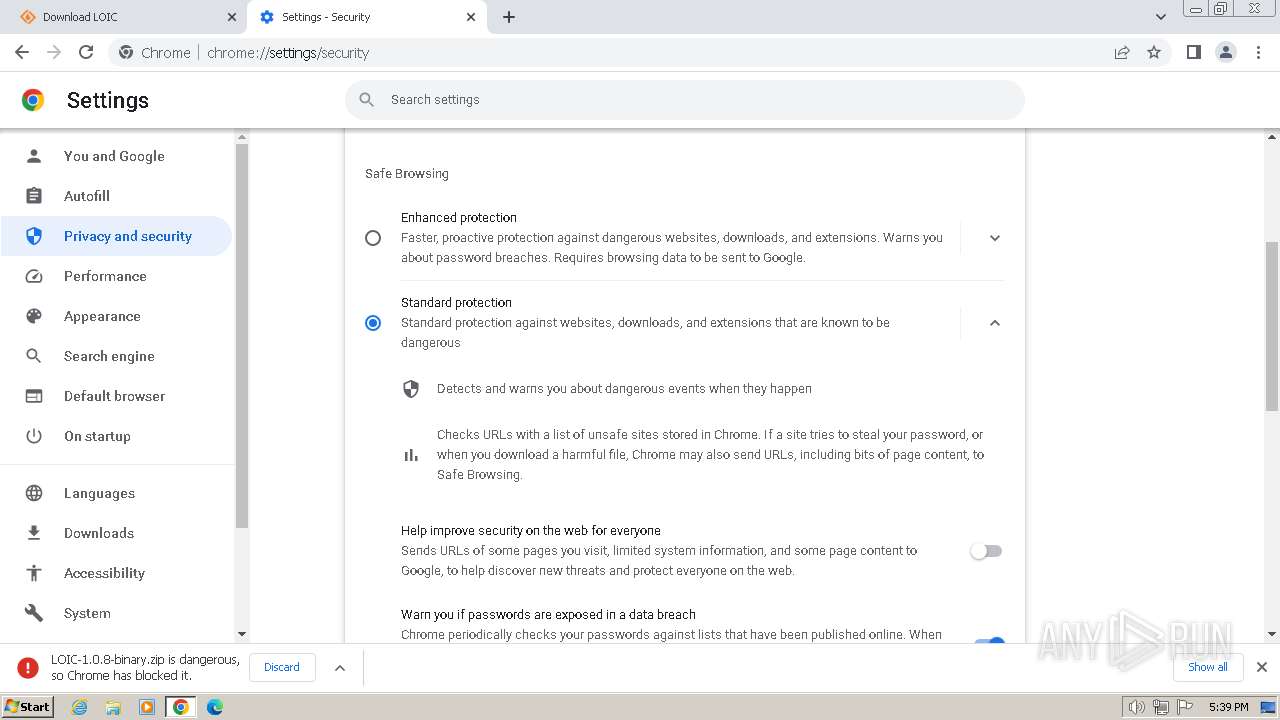This screenshot has height=720, width=1280.
Task: Click the Downloads arrow icon
Action: tap(34, 533)
